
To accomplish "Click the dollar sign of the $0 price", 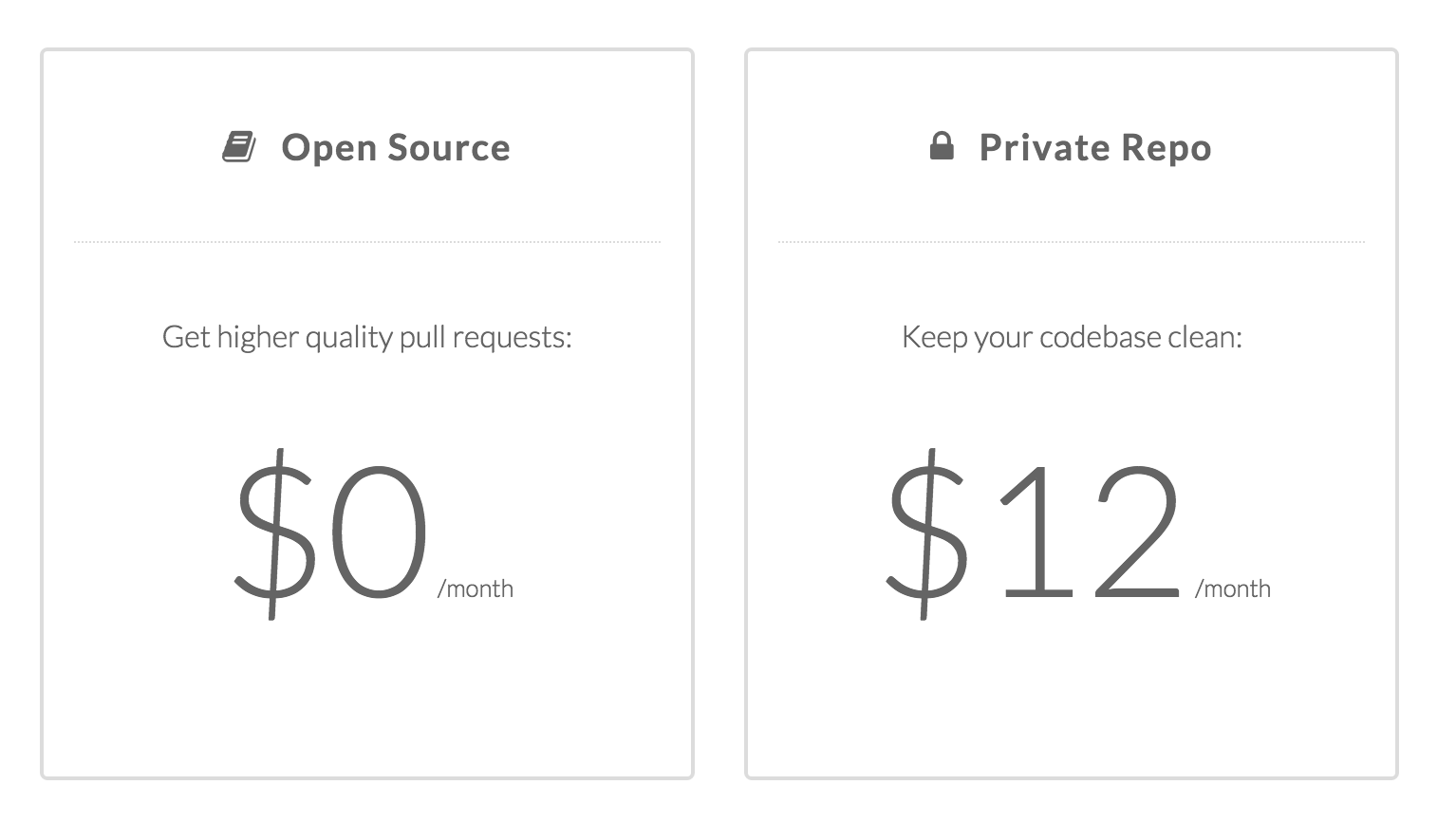I will (x=275, y=532).
